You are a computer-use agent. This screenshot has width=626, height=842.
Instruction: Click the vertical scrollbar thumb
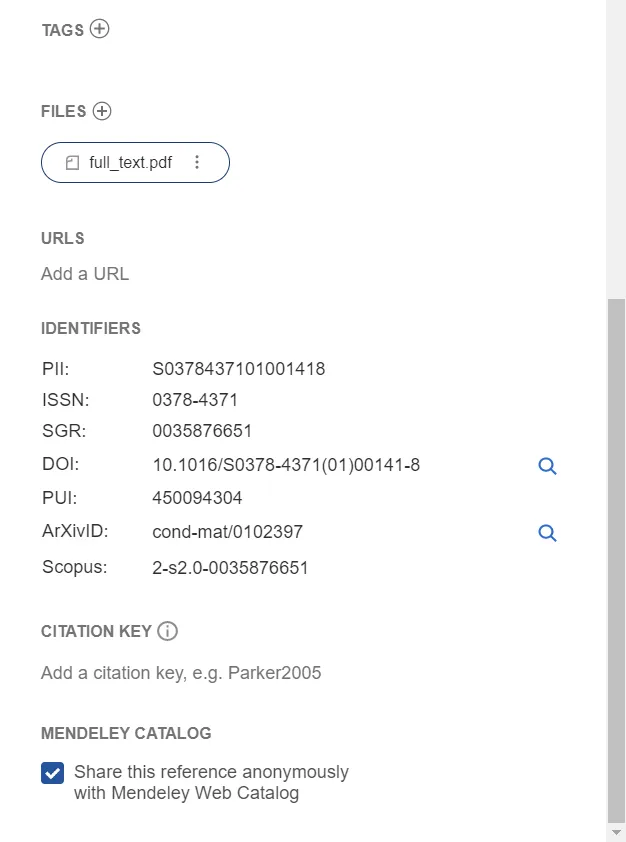click(x=616, y=560)
